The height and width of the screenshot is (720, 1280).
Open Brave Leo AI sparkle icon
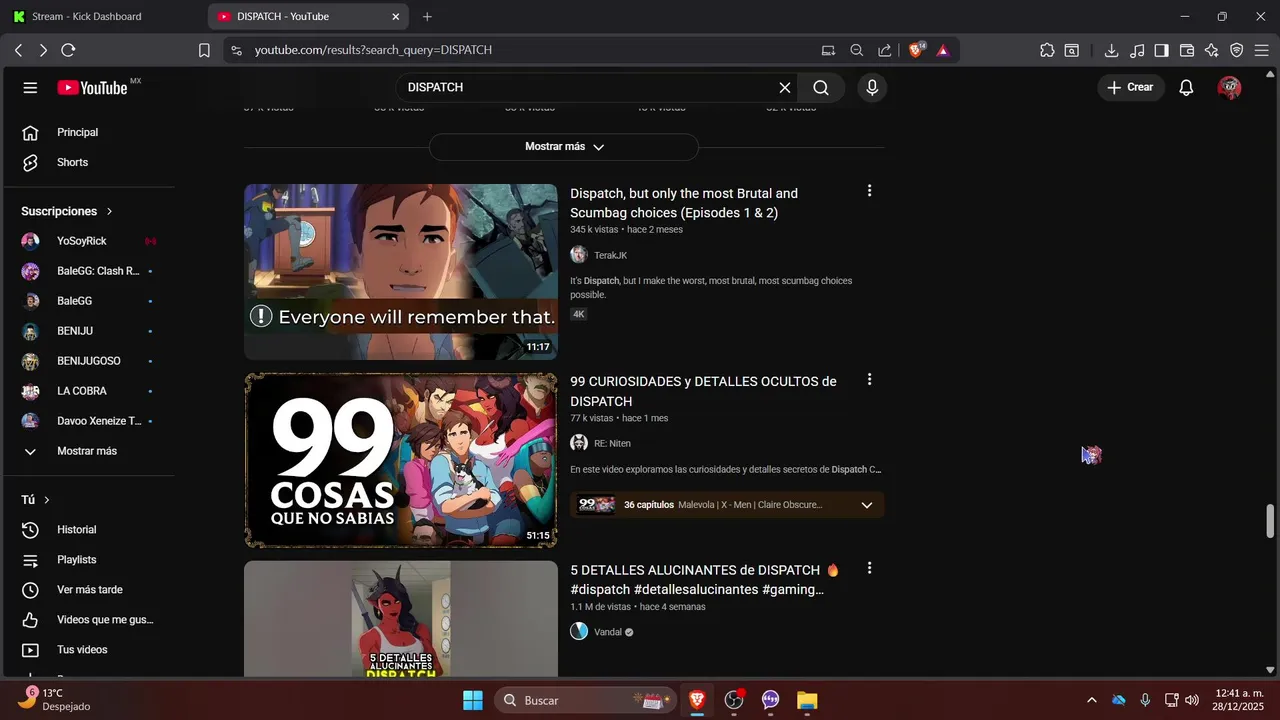[1211, 50]
